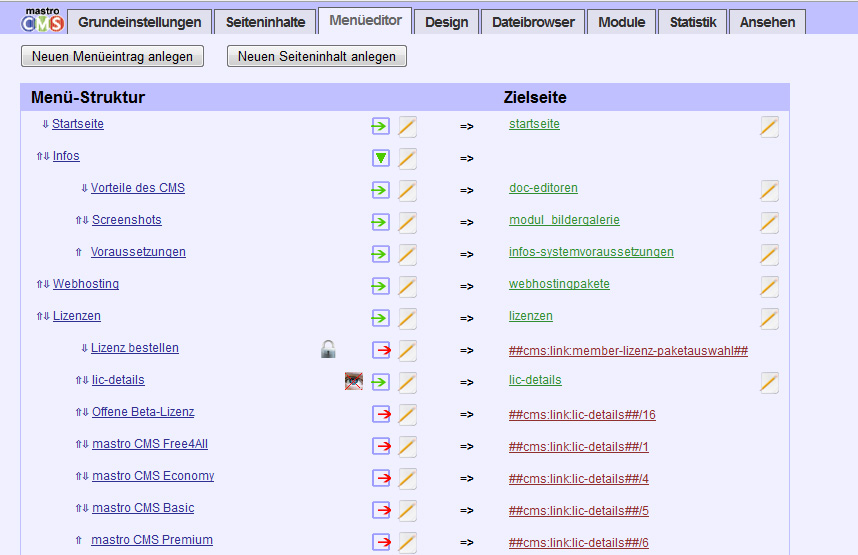The height and width of the screenshot is (555, 858).
Task: Move Startseite entry down with arrow
Action: pos(45,124)
